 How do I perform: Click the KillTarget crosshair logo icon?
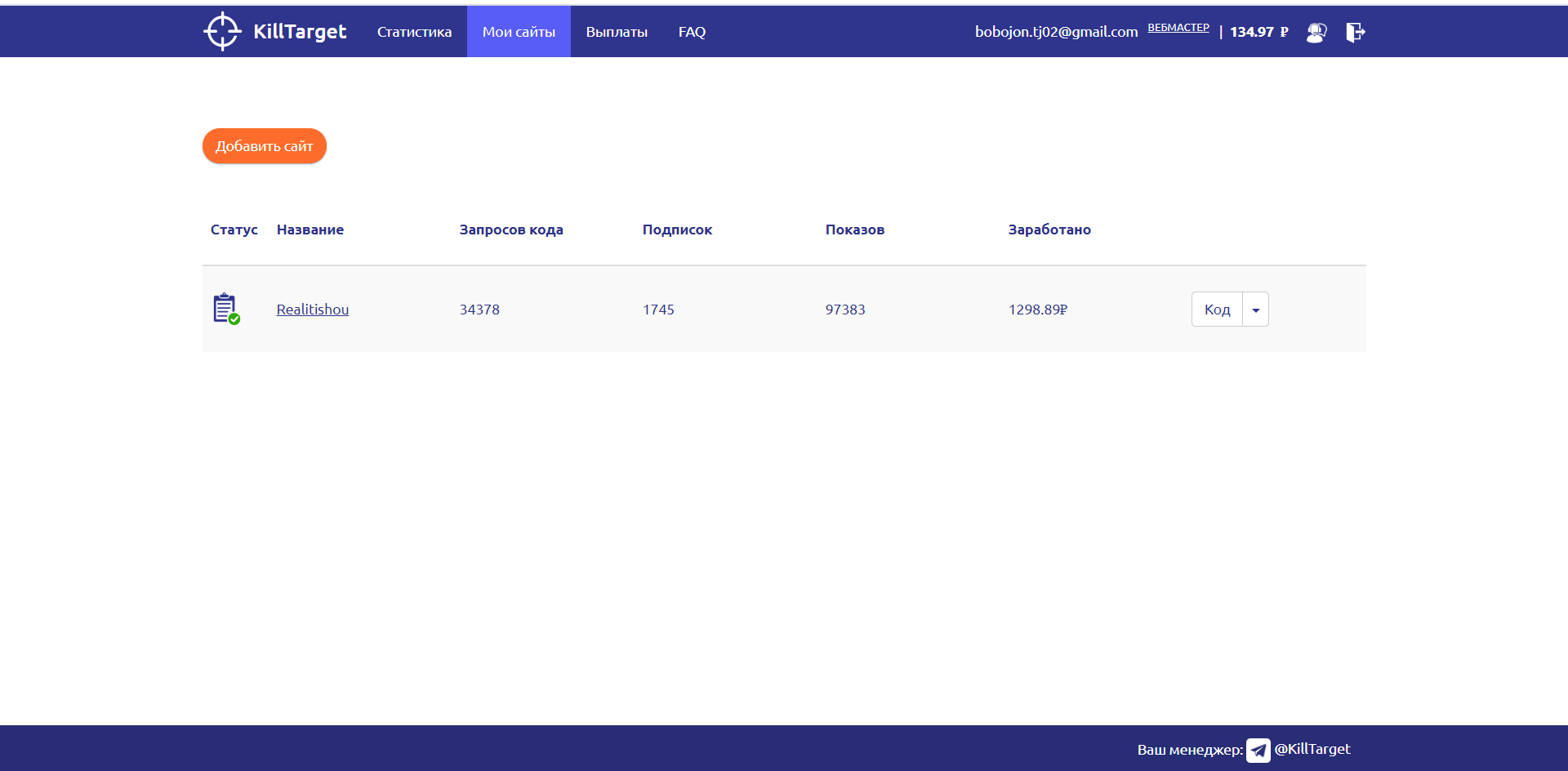(x=222, y=32)
